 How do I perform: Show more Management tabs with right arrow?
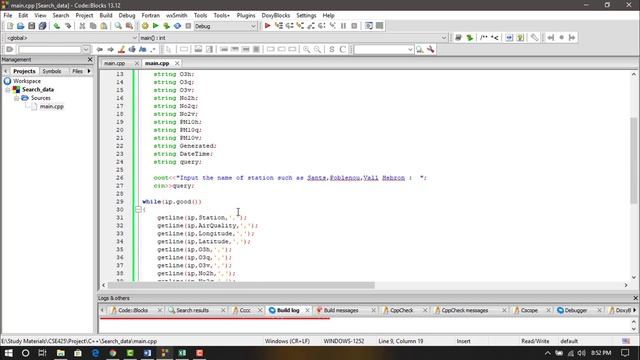coord(89,71)
